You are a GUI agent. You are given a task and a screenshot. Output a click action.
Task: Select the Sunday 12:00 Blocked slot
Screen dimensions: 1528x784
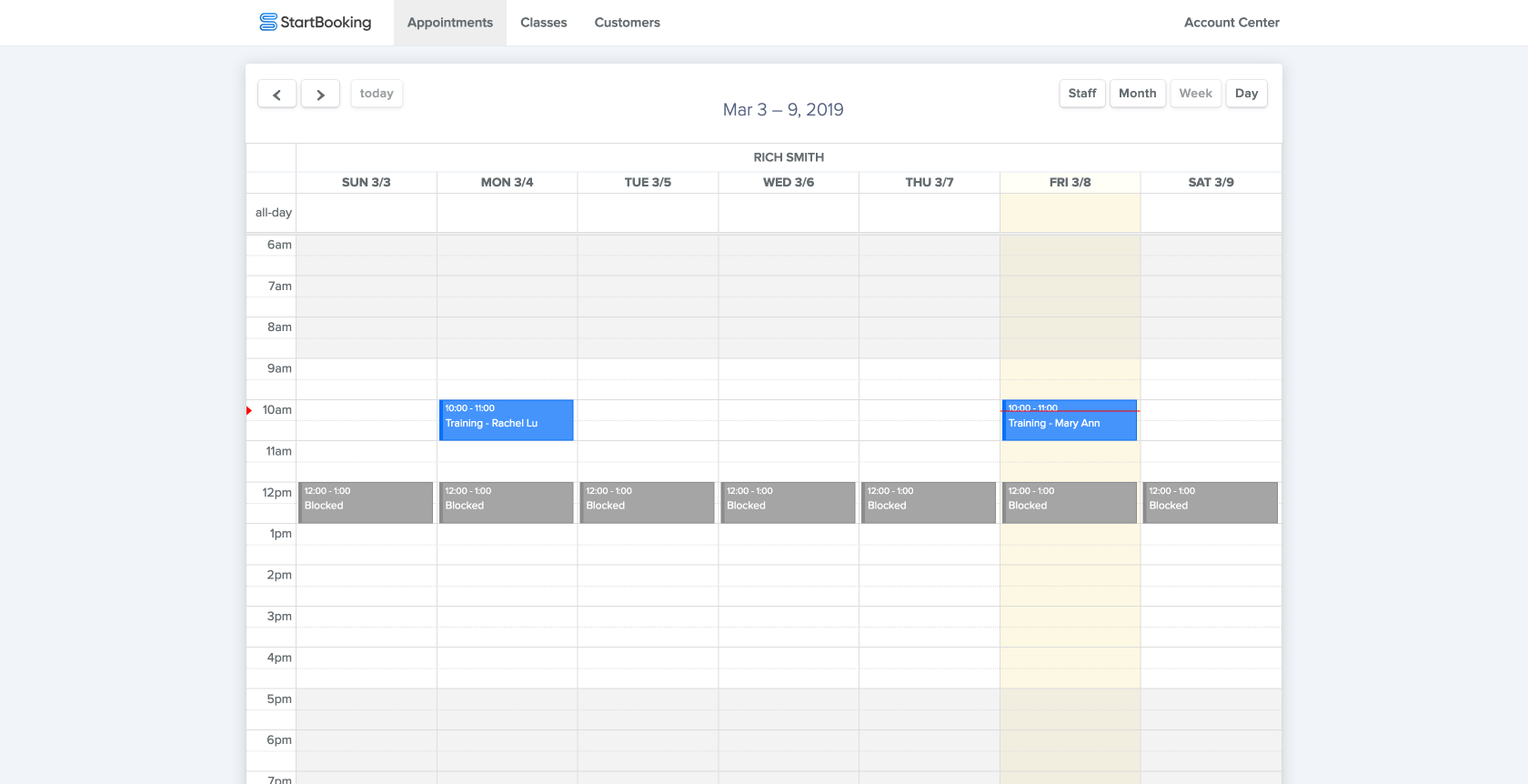coord(366,503)
